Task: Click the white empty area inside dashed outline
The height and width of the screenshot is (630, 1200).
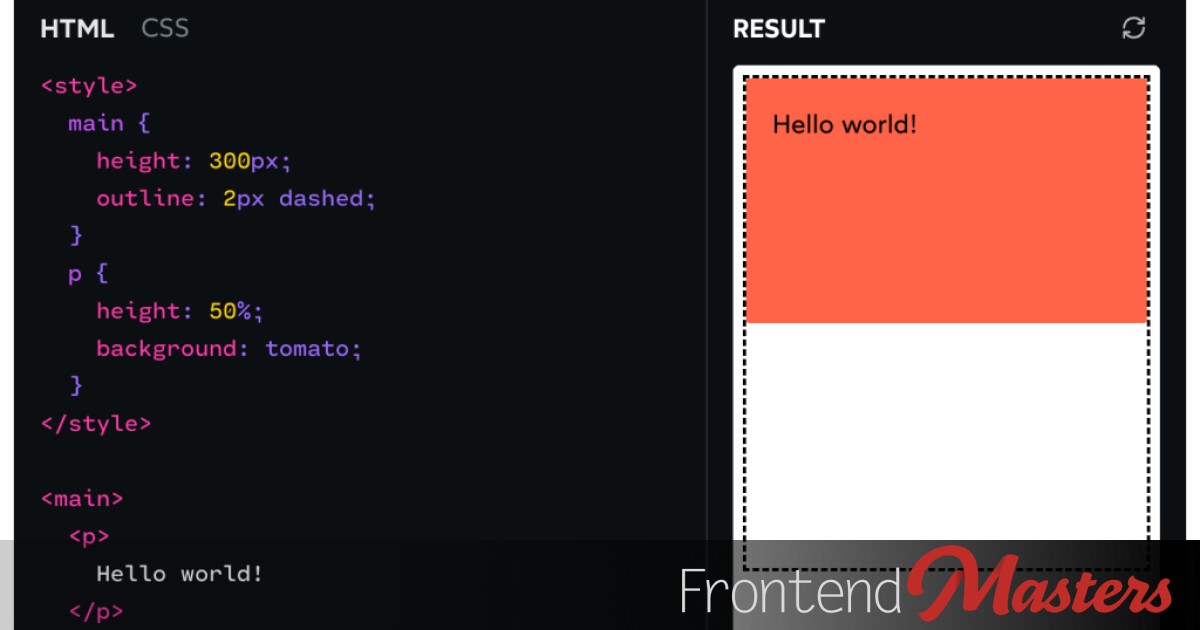Action: (946, 431)
